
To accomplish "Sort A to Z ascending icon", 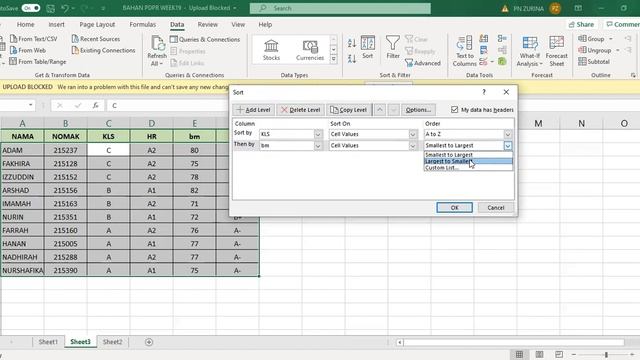I will click(352, 43).
